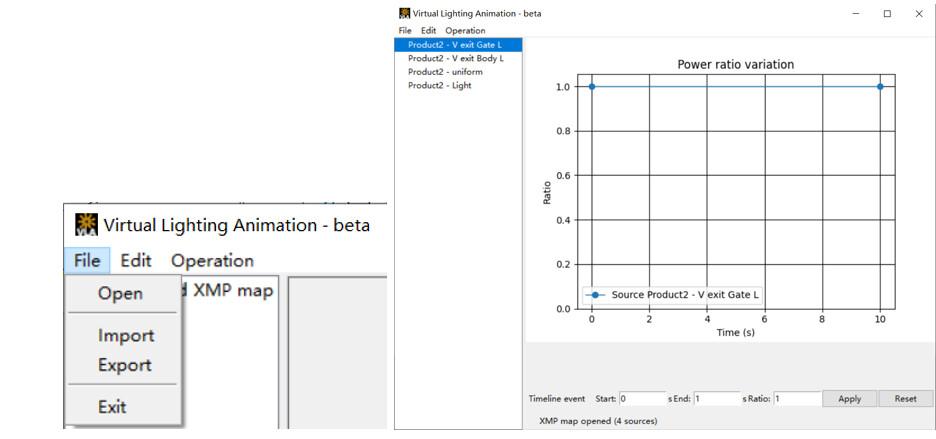
Task: Click the plot data point at time 10
Action: tap(880, 87)
